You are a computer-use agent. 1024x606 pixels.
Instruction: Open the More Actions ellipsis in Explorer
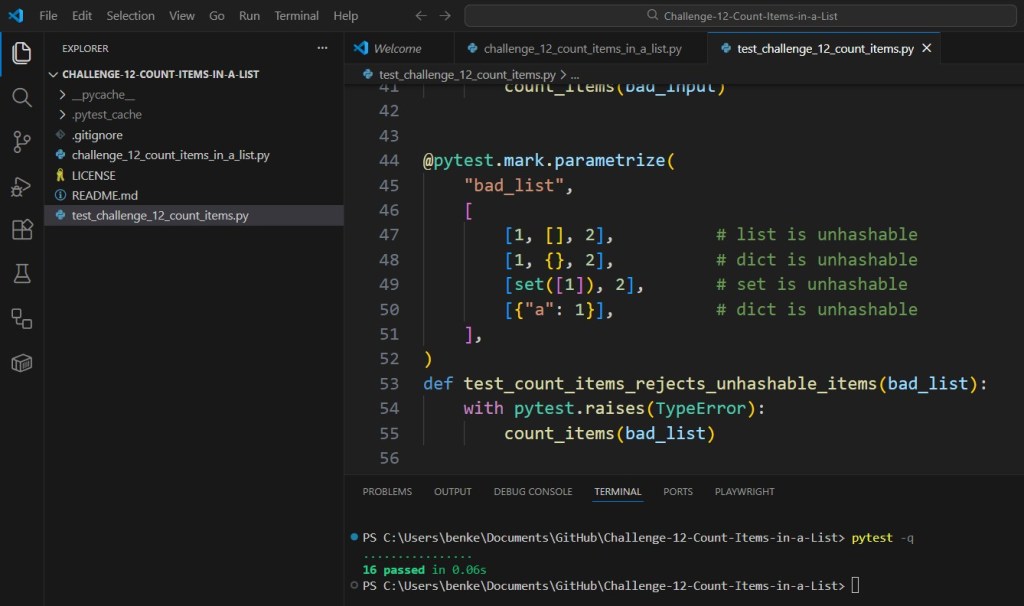[322, 47]
